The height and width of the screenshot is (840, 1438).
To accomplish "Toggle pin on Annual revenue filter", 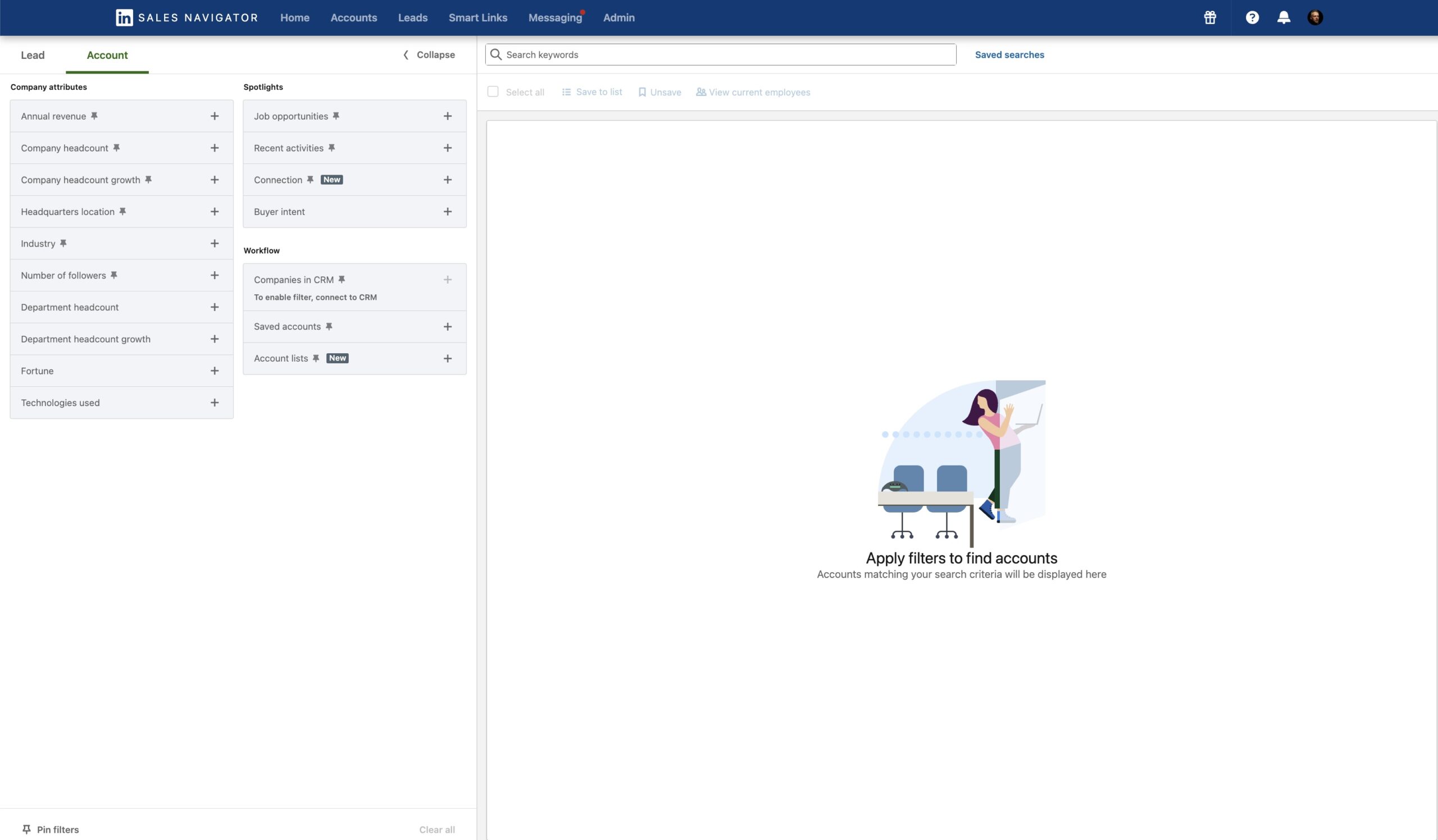I will tap(94, 116).
